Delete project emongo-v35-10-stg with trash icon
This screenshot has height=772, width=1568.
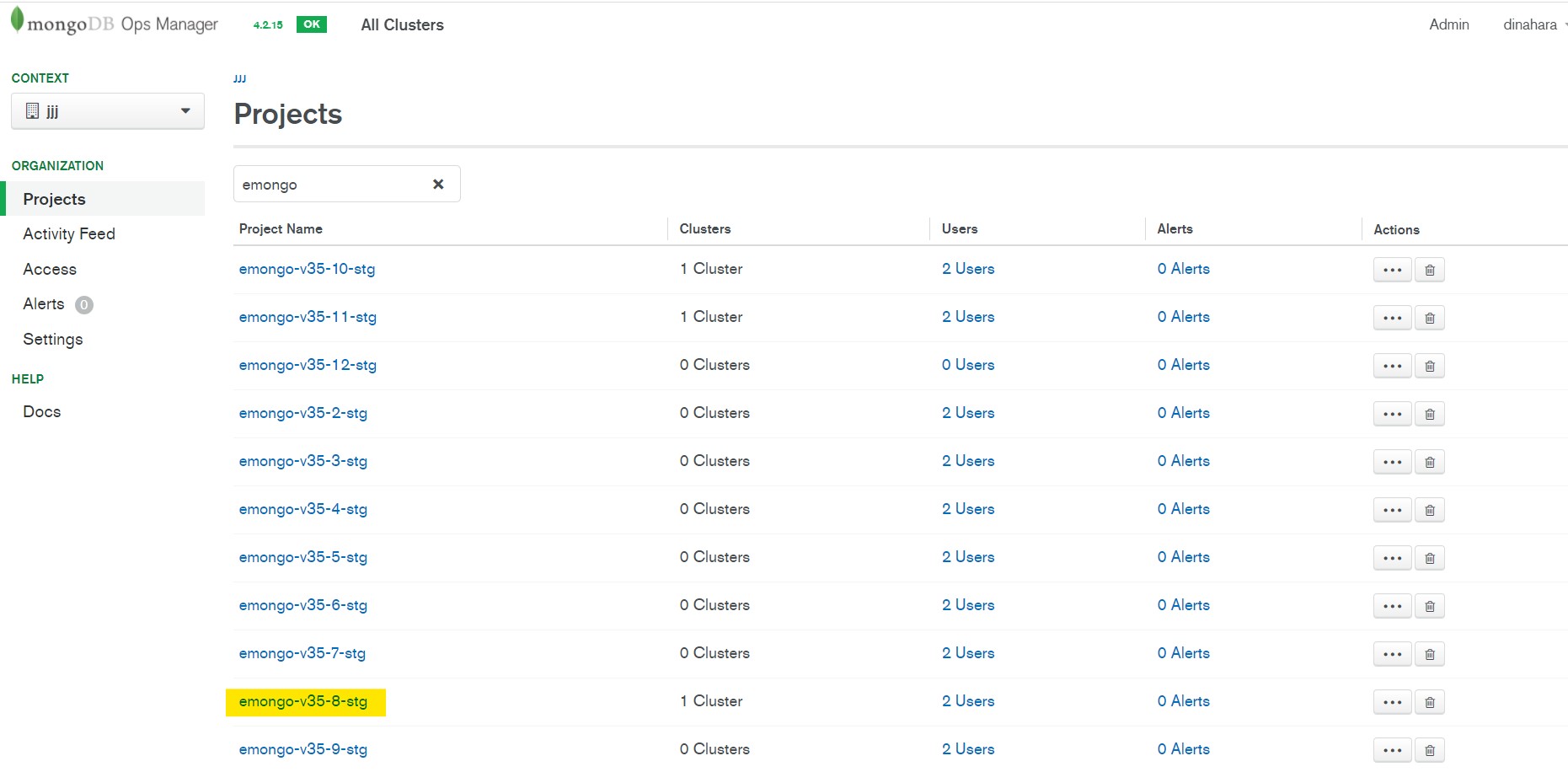[x=1429, y=271]
